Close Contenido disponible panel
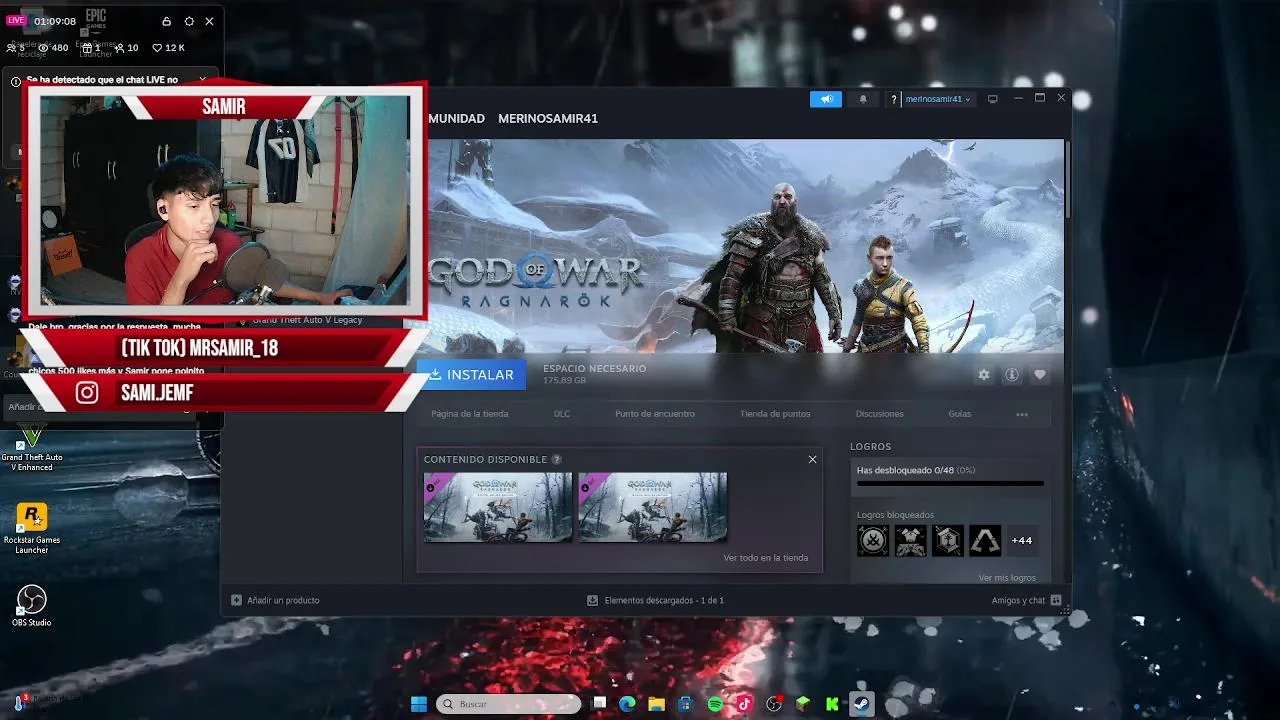1280x720 pixels. [812, 459]
